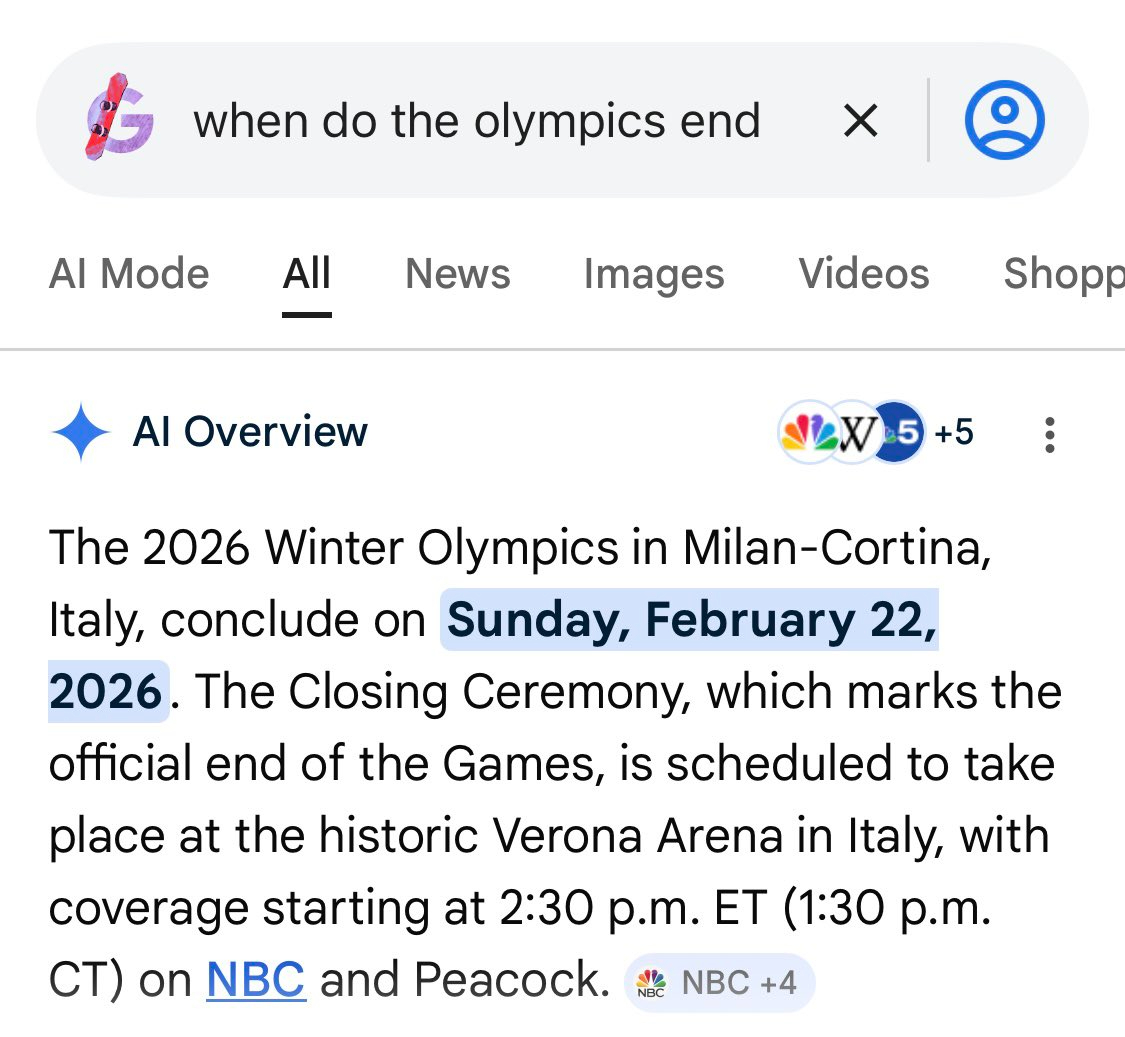Click the Google doodle logo
The width and height of the screenshot is (1125, 1037).
[x=119, y=119]
